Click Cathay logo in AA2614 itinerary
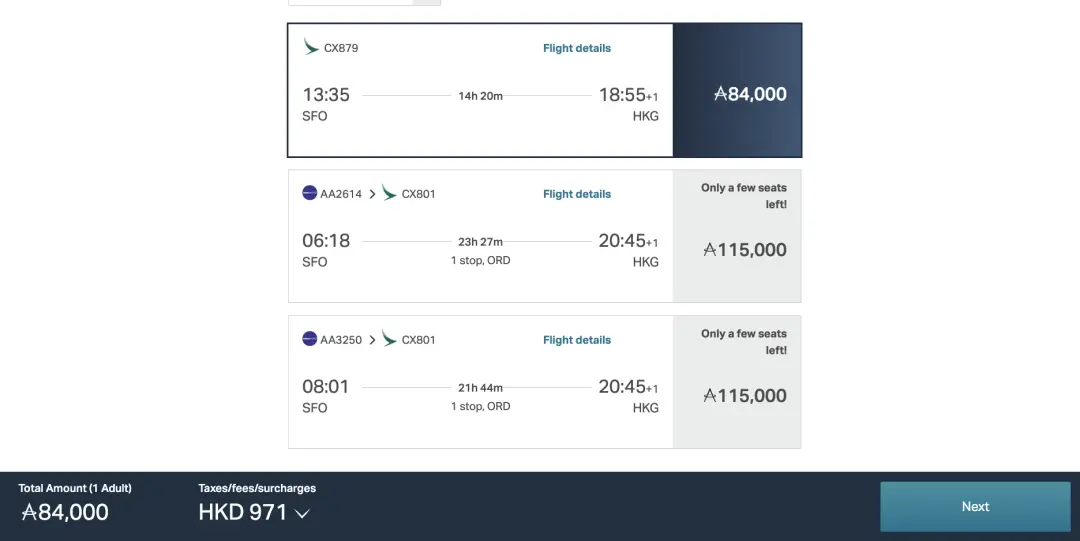The image size is (1080, 541). (x=389, y=193)
